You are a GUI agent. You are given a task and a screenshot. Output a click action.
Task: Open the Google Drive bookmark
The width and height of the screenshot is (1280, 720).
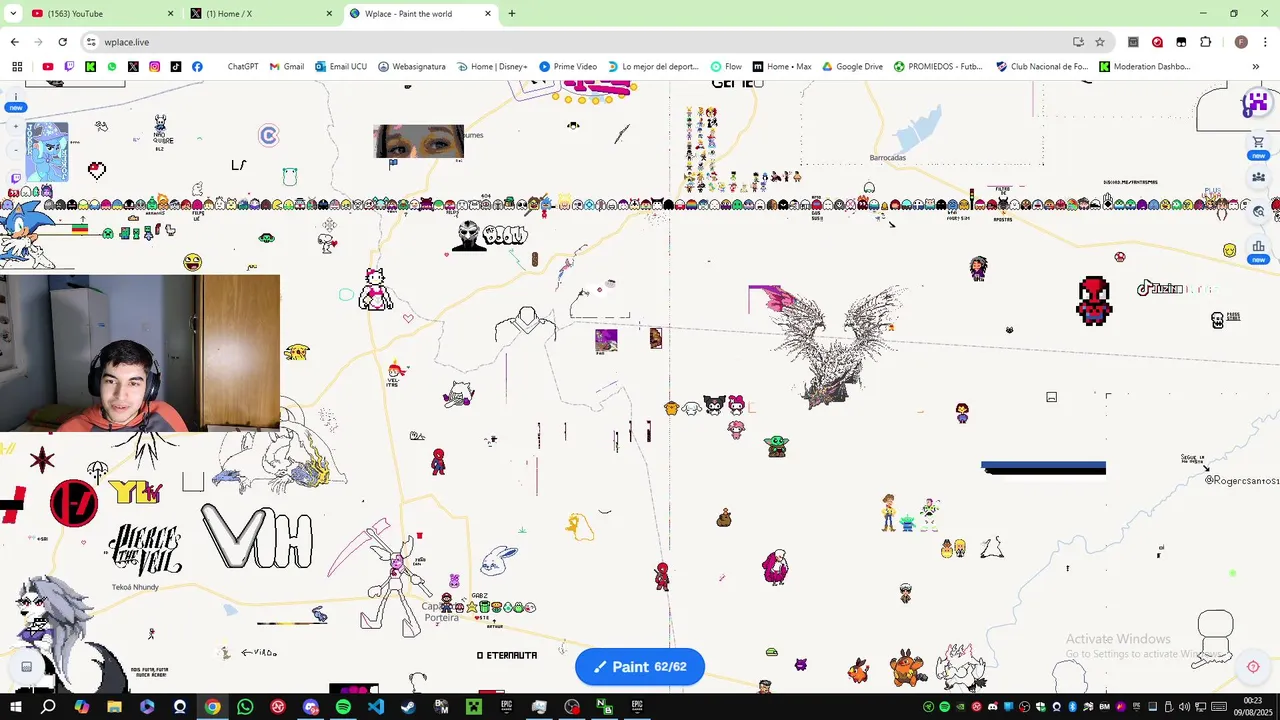(x=852, y=67)
